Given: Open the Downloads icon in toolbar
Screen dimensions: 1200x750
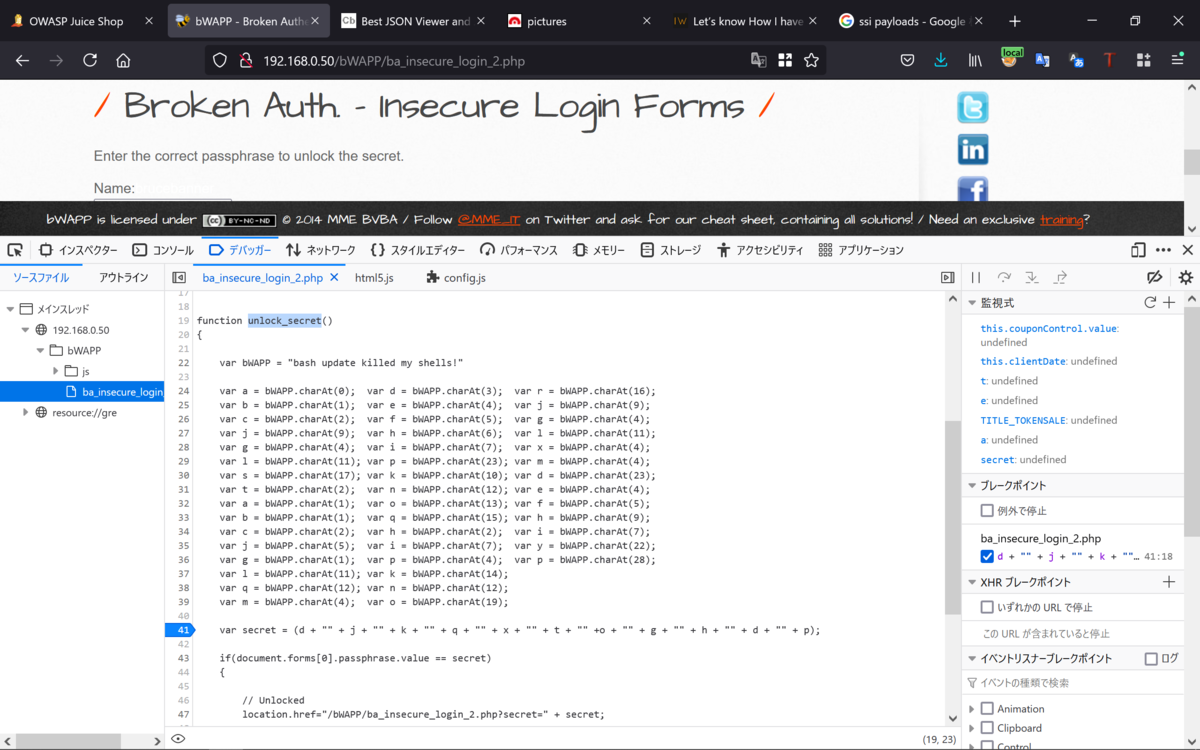Looking at the screenshot, I should [940, 60].
